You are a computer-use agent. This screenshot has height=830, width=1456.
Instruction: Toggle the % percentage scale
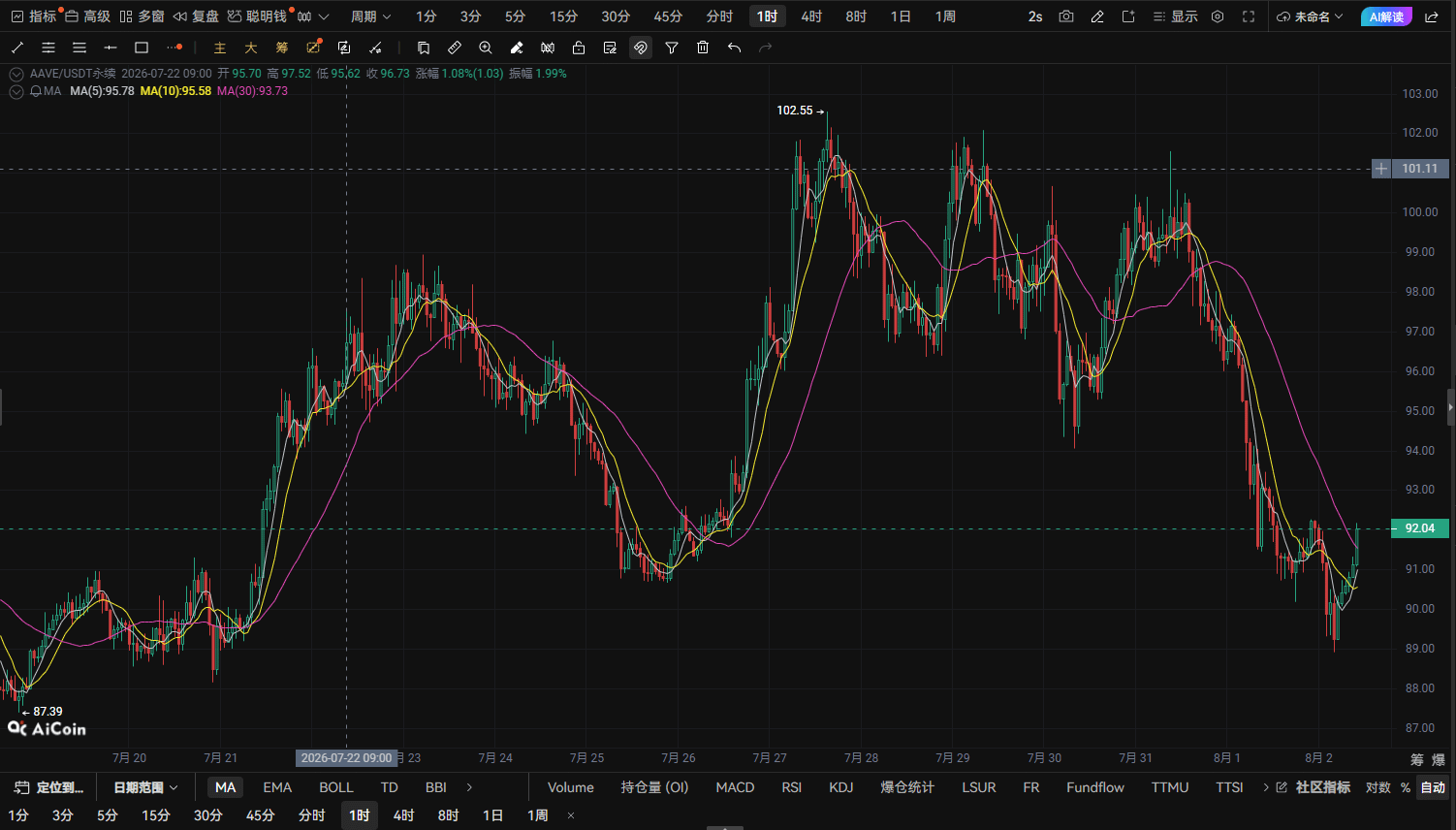(1406, 787)
